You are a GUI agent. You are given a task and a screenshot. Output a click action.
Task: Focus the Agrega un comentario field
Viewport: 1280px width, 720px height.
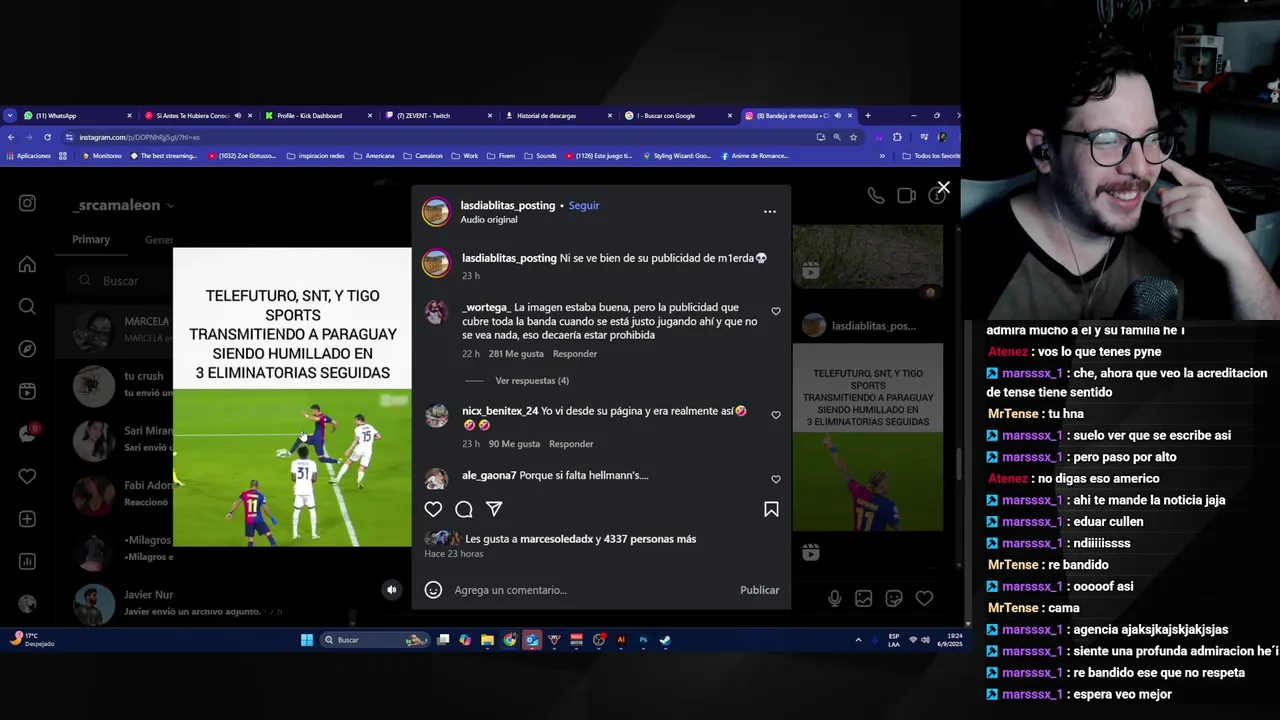590,590
